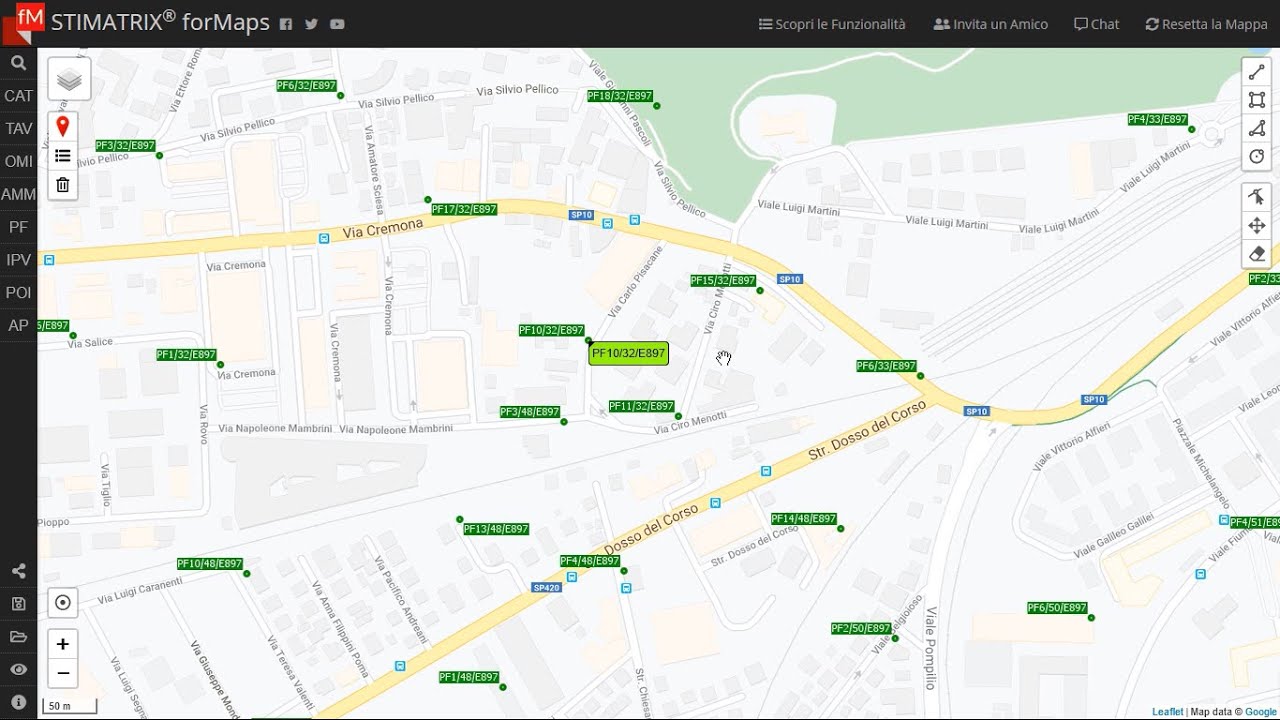This screenshot has height=720, width=1280.
Task: Click the PF3/48/E897 marker label
Action: (530, 412)
